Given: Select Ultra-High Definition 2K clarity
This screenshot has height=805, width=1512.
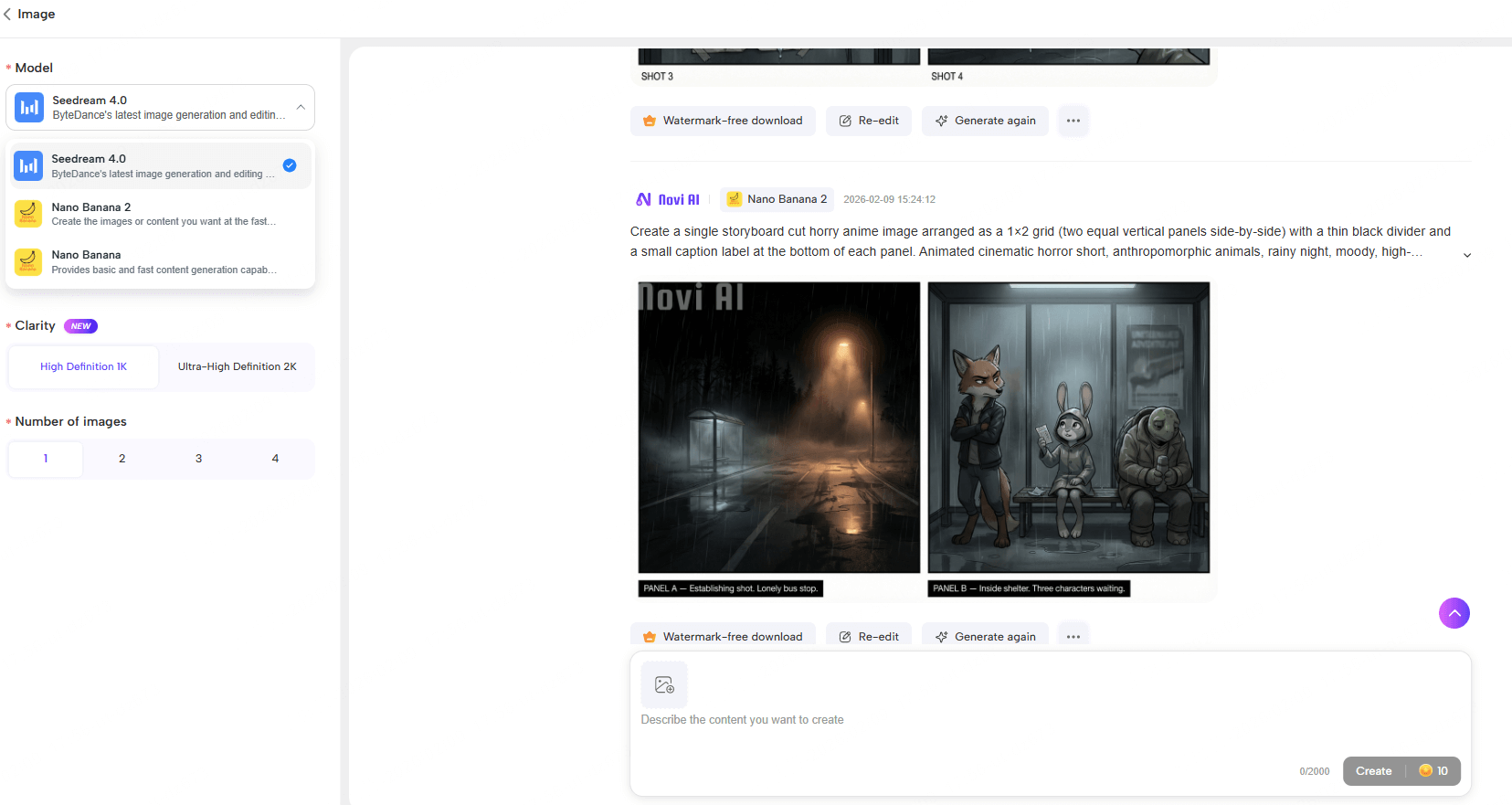Looking at the screenshot, I should 237,366.
